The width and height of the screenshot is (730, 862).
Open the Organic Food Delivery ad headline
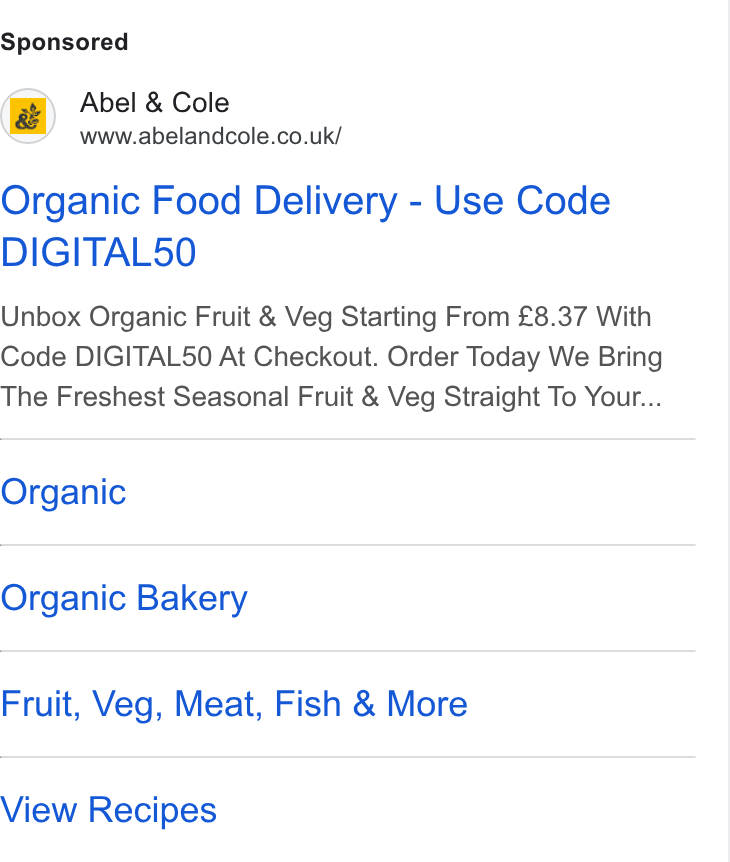pyautogui.click(x=306, y=226)
